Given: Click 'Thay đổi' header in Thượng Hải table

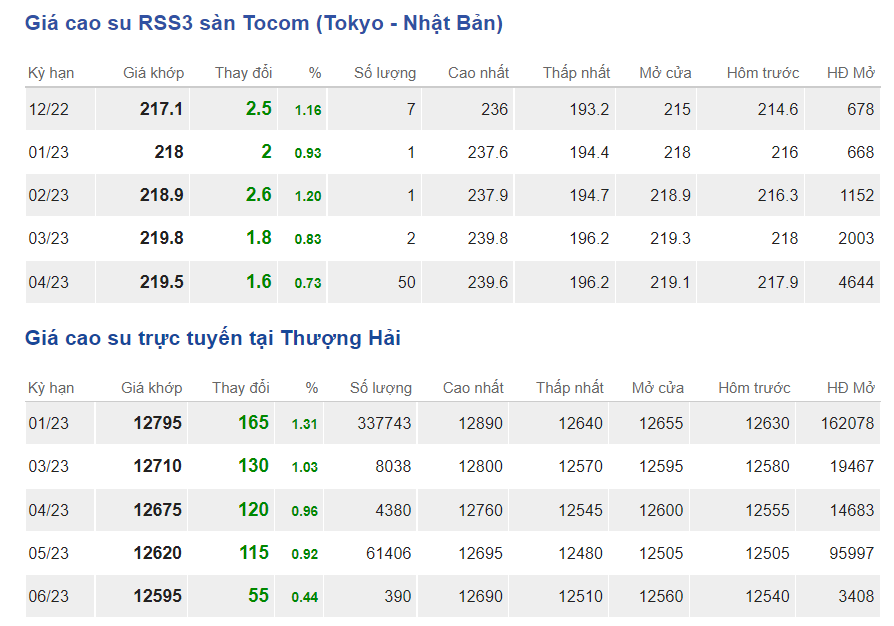Looking at the screenshot, I should click(240, 388).
